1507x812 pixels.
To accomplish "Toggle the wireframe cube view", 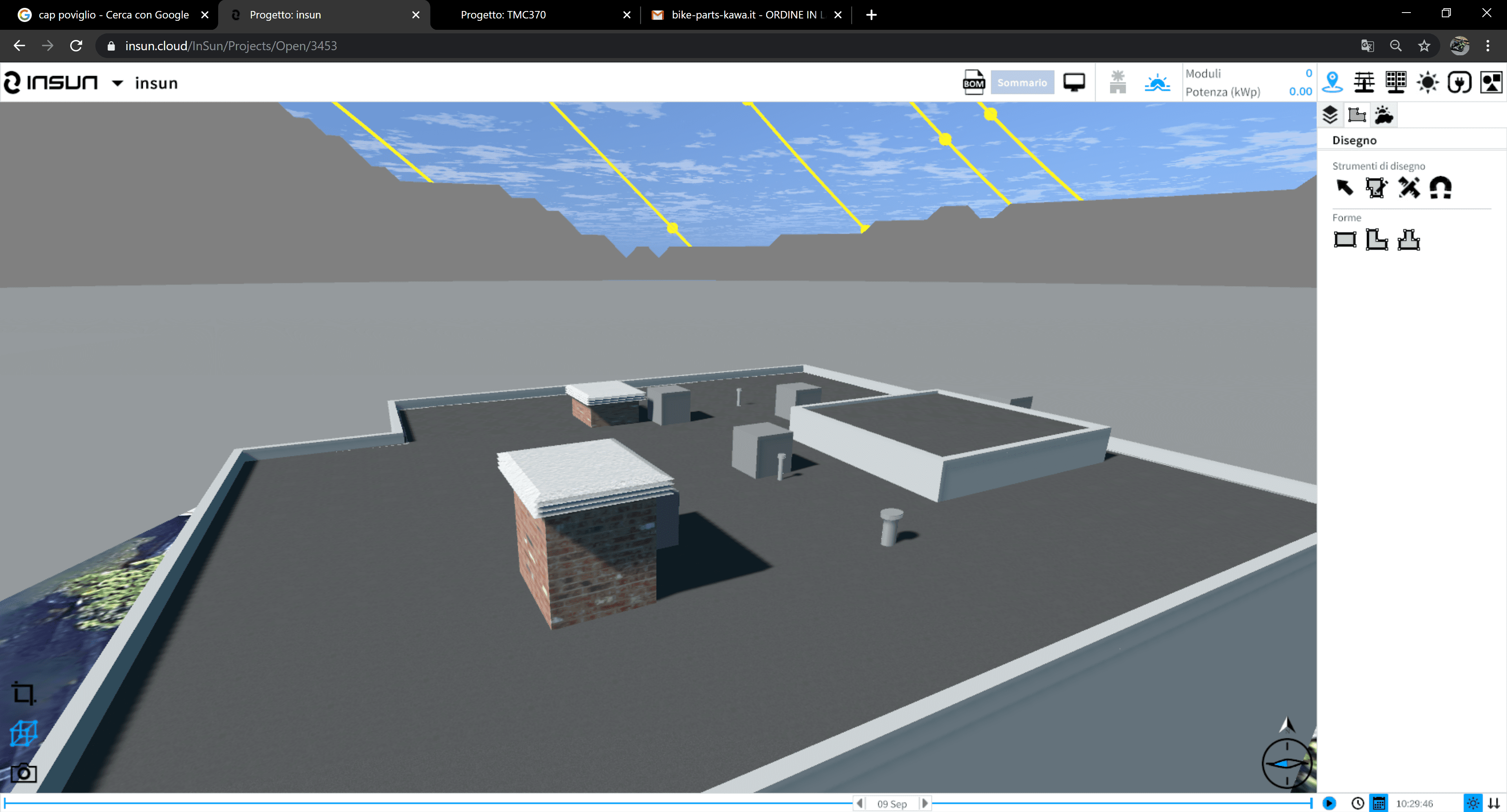I will point(24,732).
